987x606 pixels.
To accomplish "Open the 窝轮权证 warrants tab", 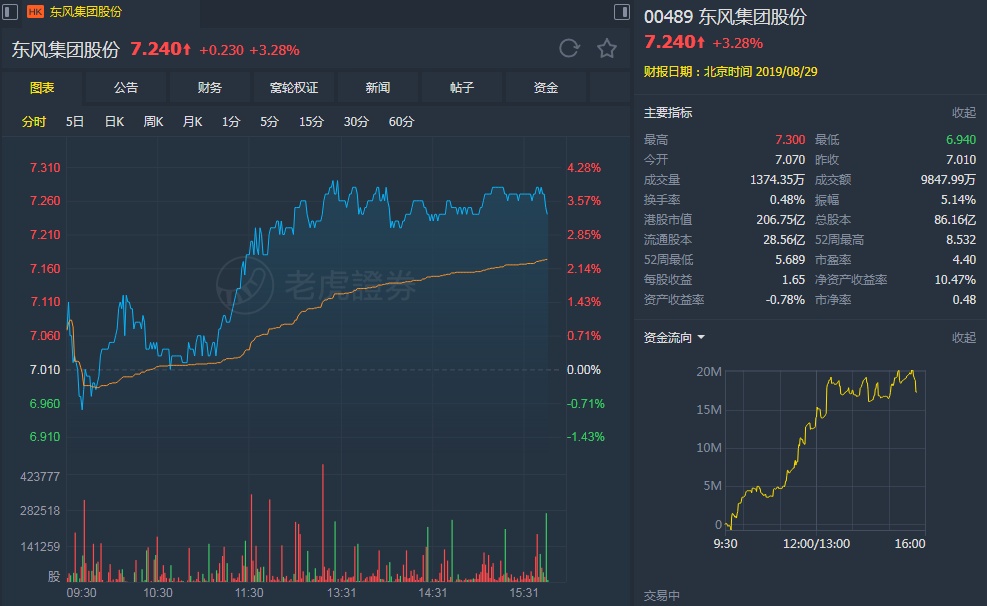I will (294, 88).
